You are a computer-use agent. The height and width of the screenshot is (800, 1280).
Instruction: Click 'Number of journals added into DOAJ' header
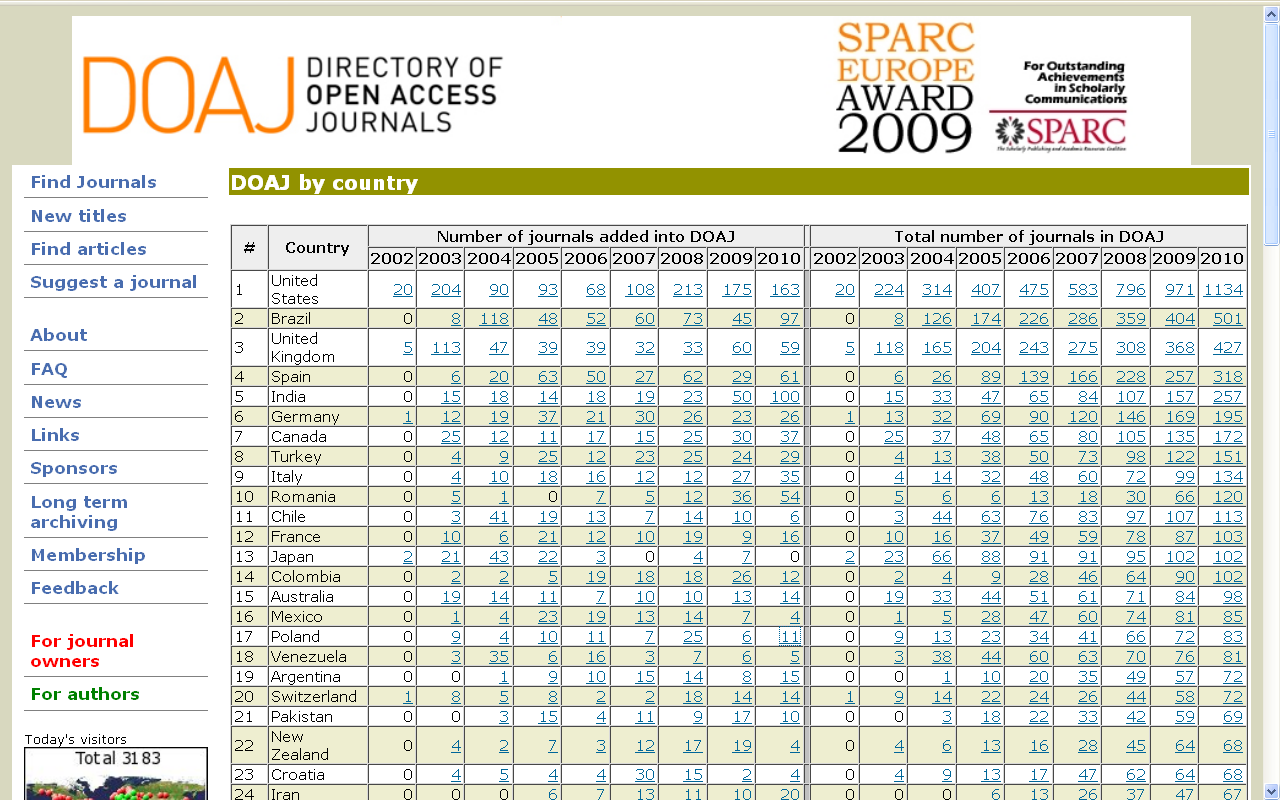tap(586, 237)
